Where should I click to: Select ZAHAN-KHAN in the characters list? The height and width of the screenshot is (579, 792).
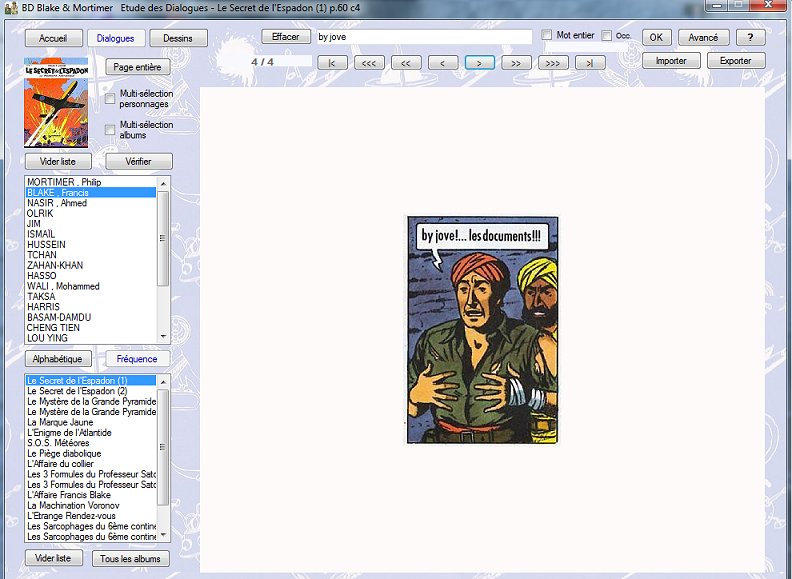(91, 265)
